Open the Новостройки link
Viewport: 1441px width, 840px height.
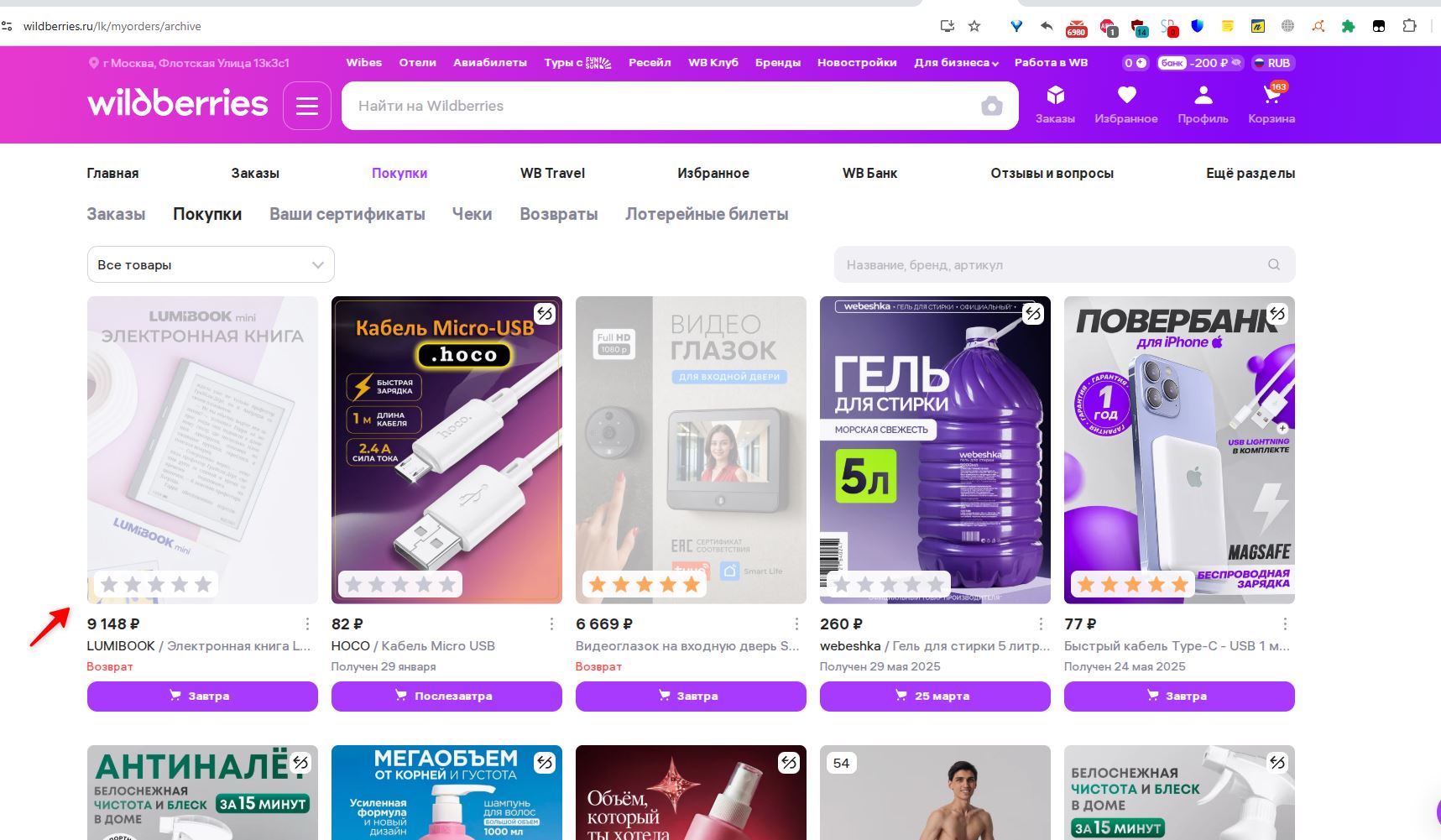tap(857, 63)
